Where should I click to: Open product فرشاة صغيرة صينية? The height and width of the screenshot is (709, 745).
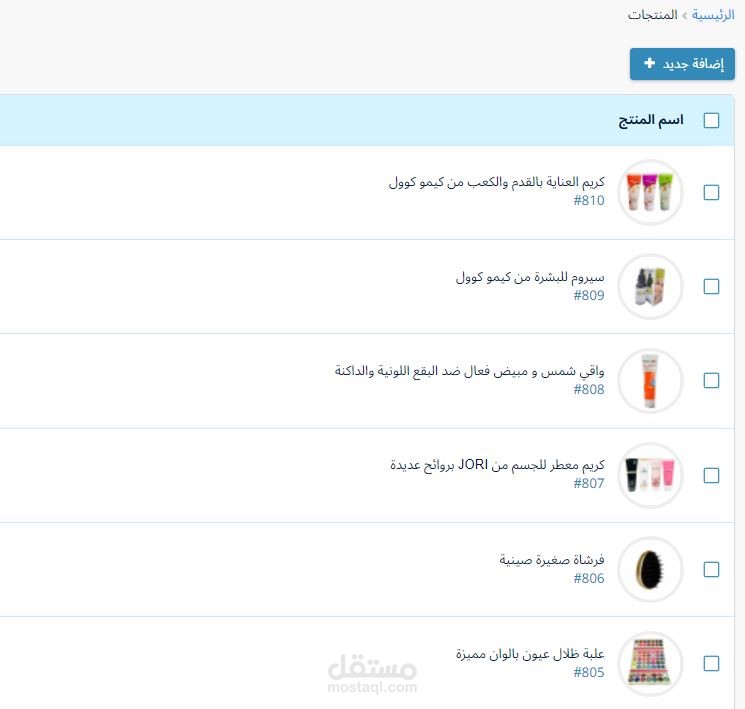(x=552, y=559)
